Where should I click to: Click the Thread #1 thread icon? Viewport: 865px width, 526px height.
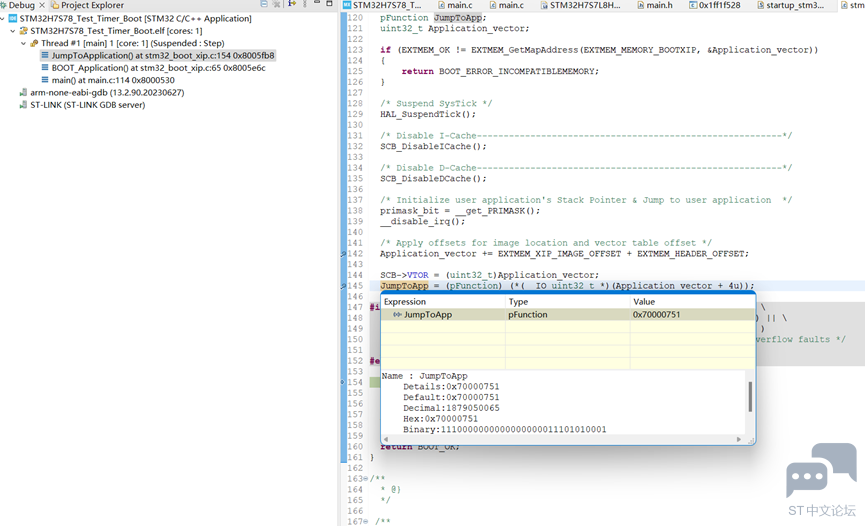click(x=34, y=43)
